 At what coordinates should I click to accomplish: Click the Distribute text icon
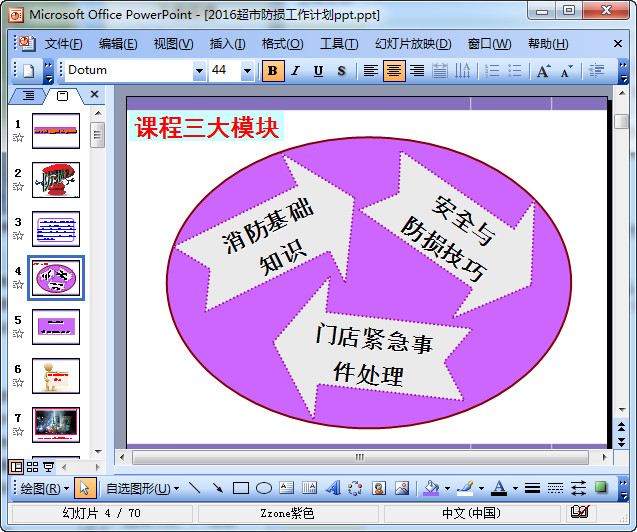(440, 71)
